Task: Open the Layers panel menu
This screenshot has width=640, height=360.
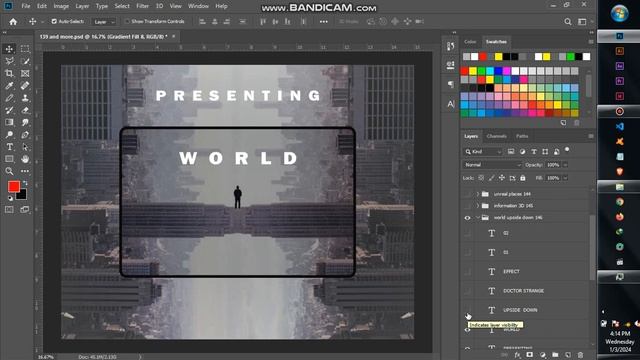Action: click(x=591, y=136)
